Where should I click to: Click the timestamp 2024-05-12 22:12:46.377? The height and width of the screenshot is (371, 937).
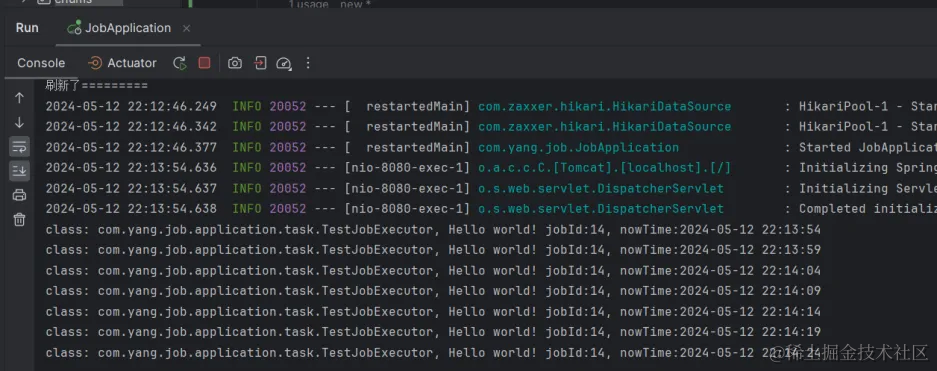coord(131,148)
